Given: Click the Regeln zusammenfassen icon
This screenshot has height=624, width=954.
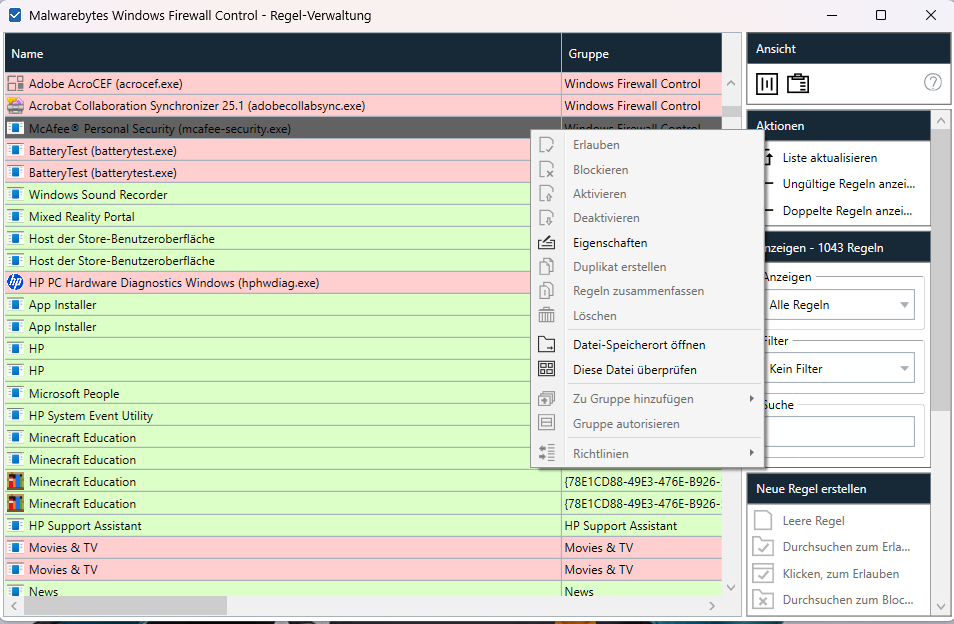Looking at the screenshot, I should (x=546, y=291).
